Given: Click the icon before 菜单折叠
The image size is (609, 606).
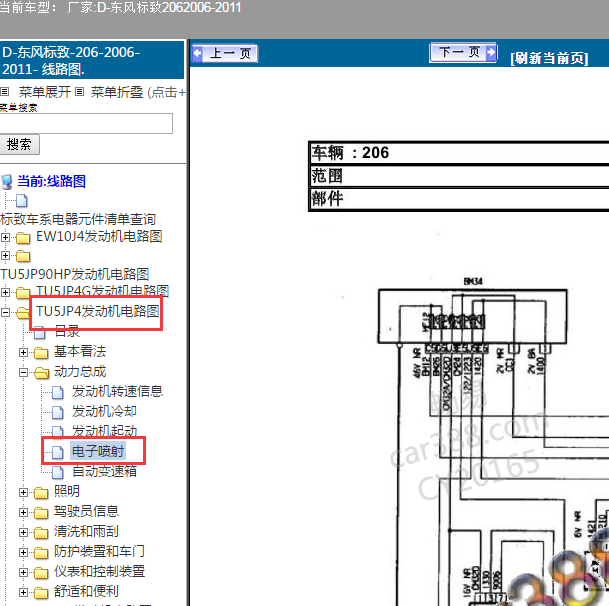Looking at the screenshot, I should 79,92.
